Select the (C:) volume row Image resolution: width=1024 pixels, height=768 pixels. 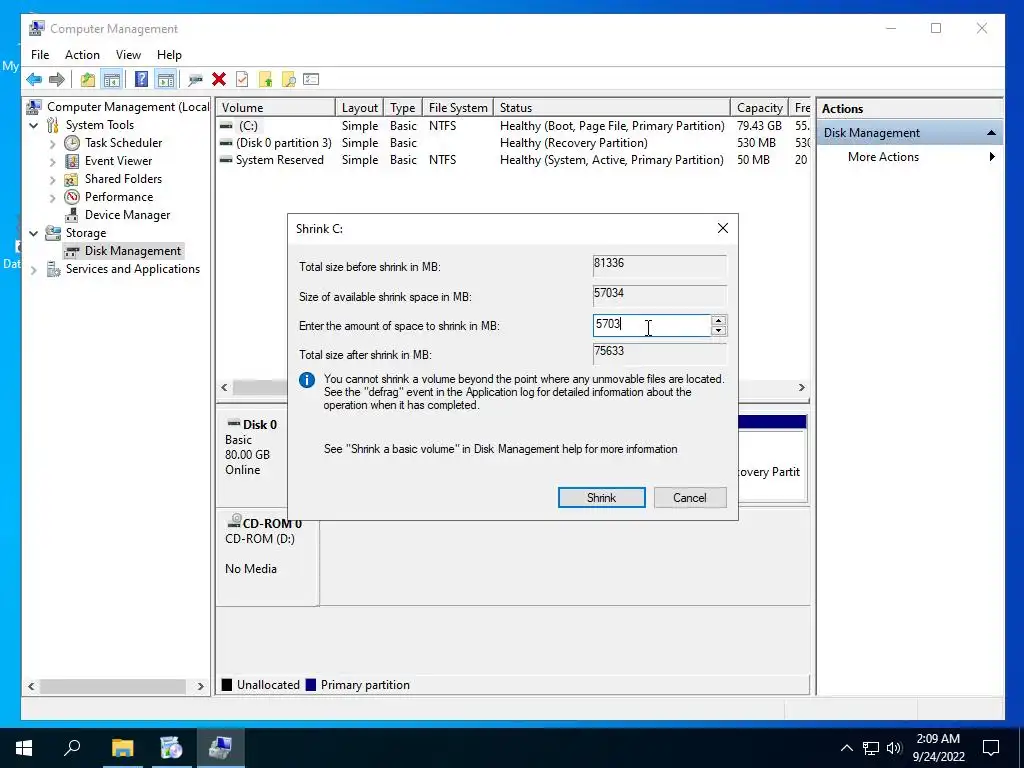tap(513, 125)
